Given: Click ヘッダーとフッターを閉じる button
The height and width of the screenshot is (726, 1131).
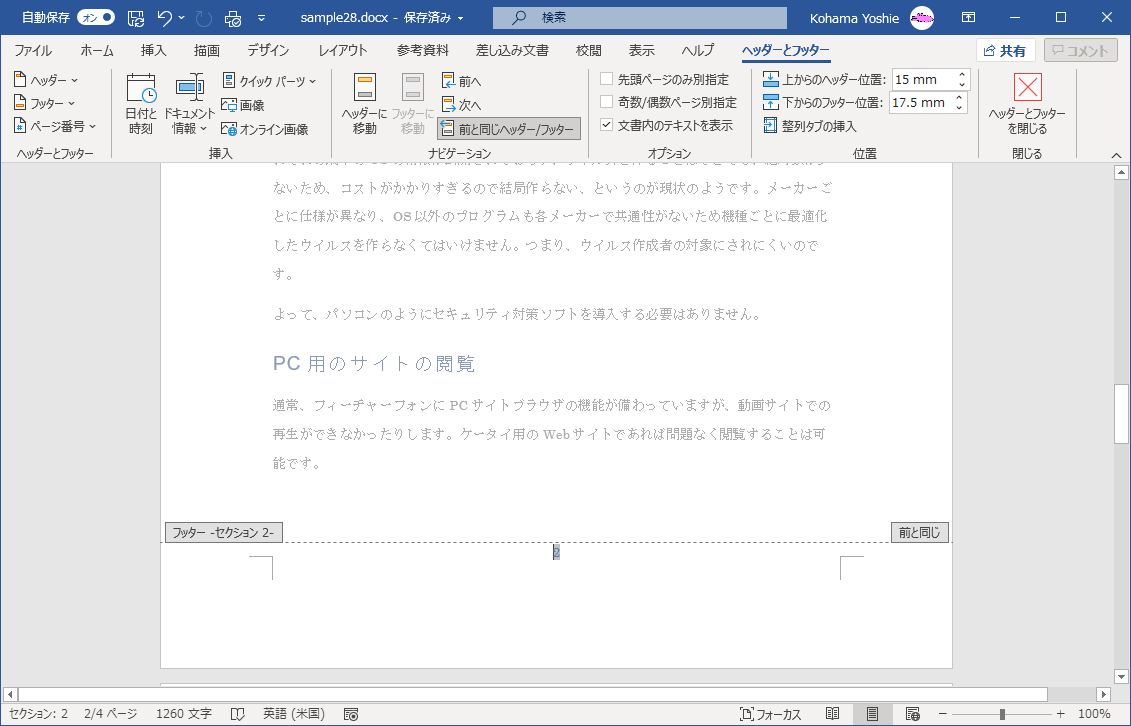Looking at the screenshot, I should pos(1027,103).
